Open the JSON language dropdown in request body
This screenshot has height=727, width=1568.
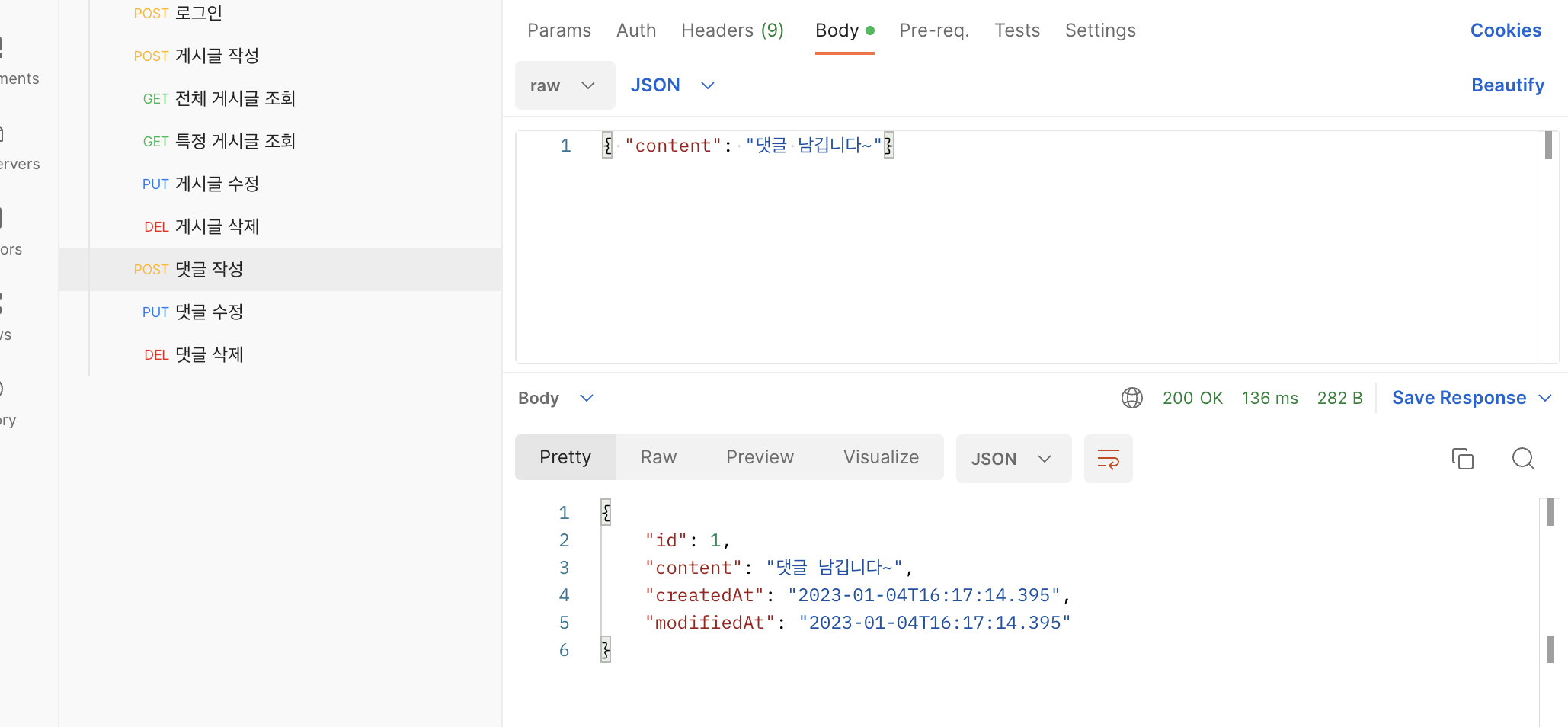[x=672, y=85]
